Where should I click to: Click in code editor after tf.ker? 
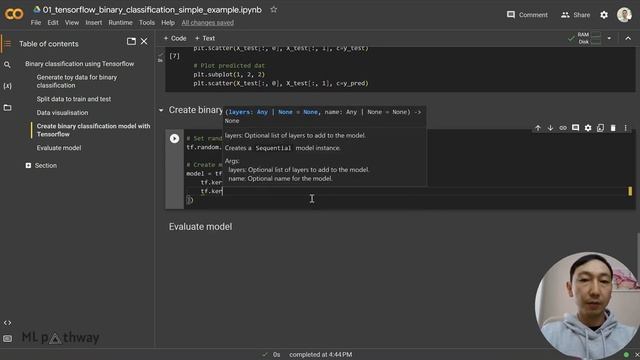click(x=223, y=191)
